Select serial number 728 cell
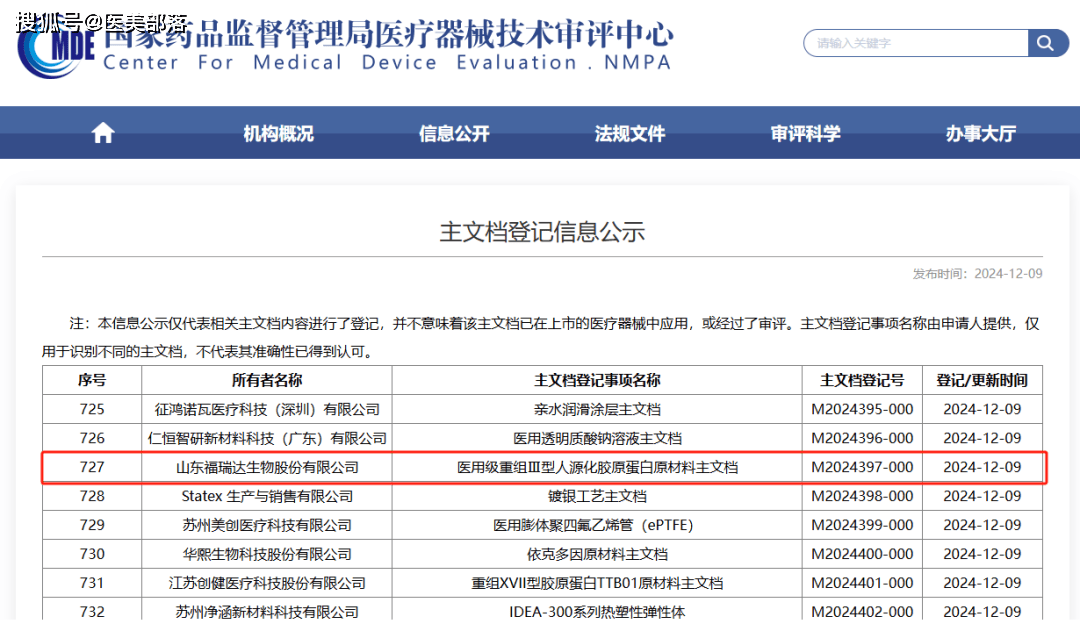 coord(92,496)
